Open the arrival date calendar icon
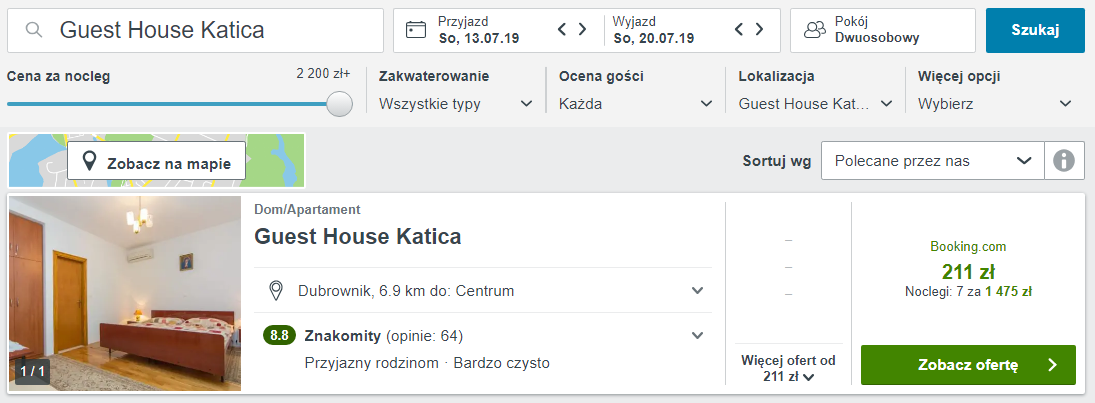Image resolution: width=1095 pixels, height=403 pixels. [x=416, y=30]
